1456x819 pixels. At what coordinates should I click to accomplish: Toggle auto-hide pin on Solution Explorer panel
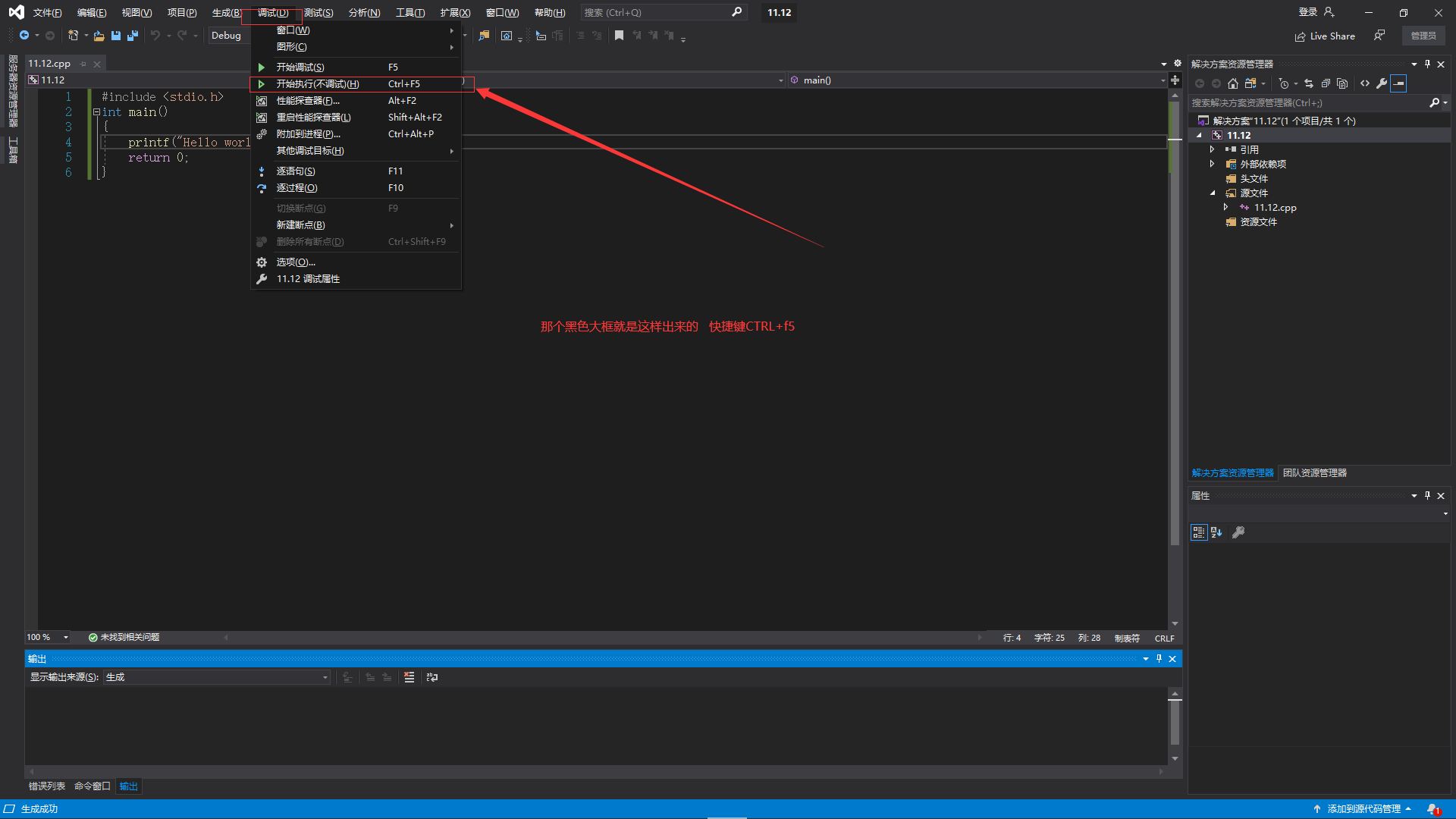click(1427, 64)
